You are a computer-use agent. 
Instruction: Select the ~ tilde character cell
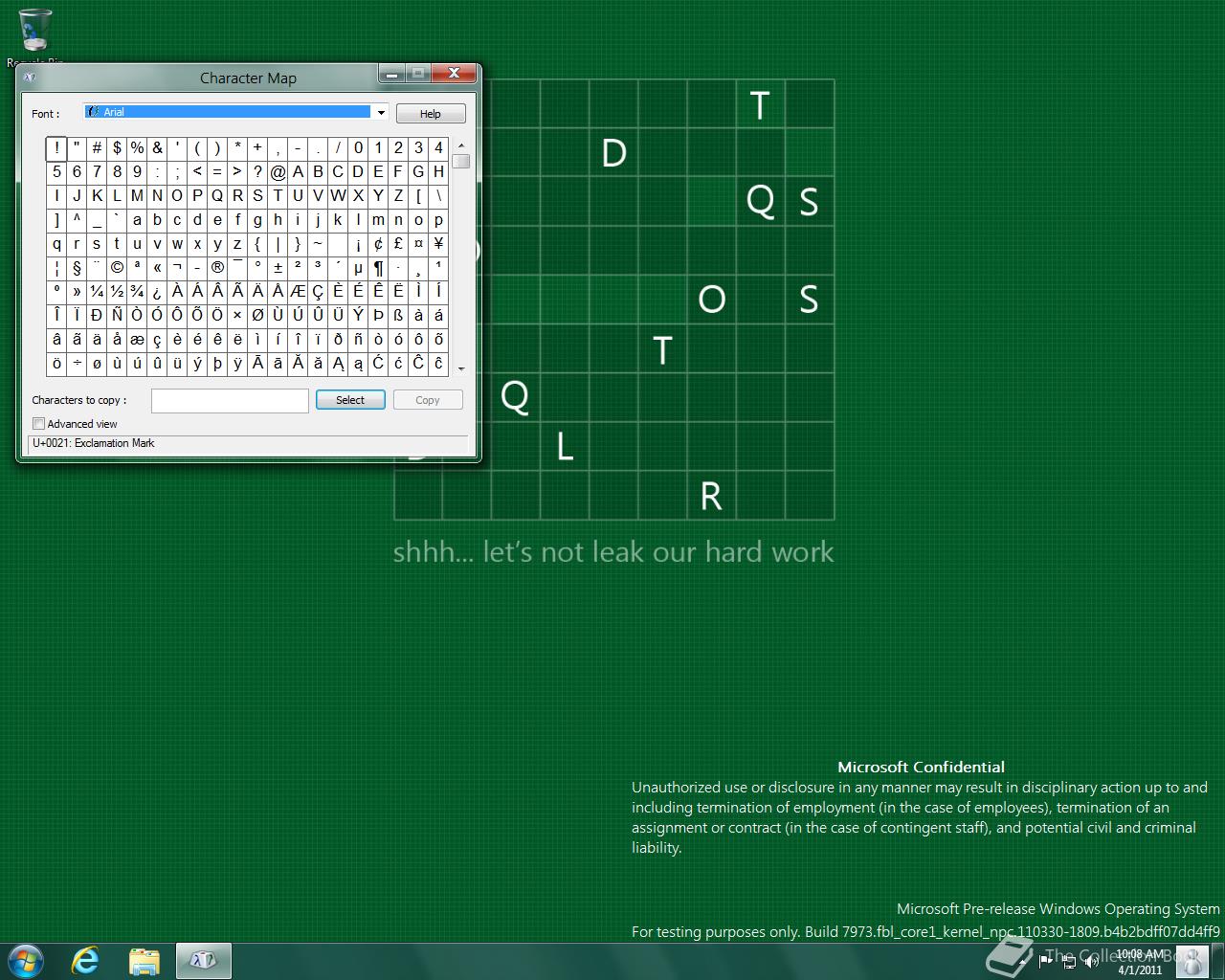coord(318,243)
